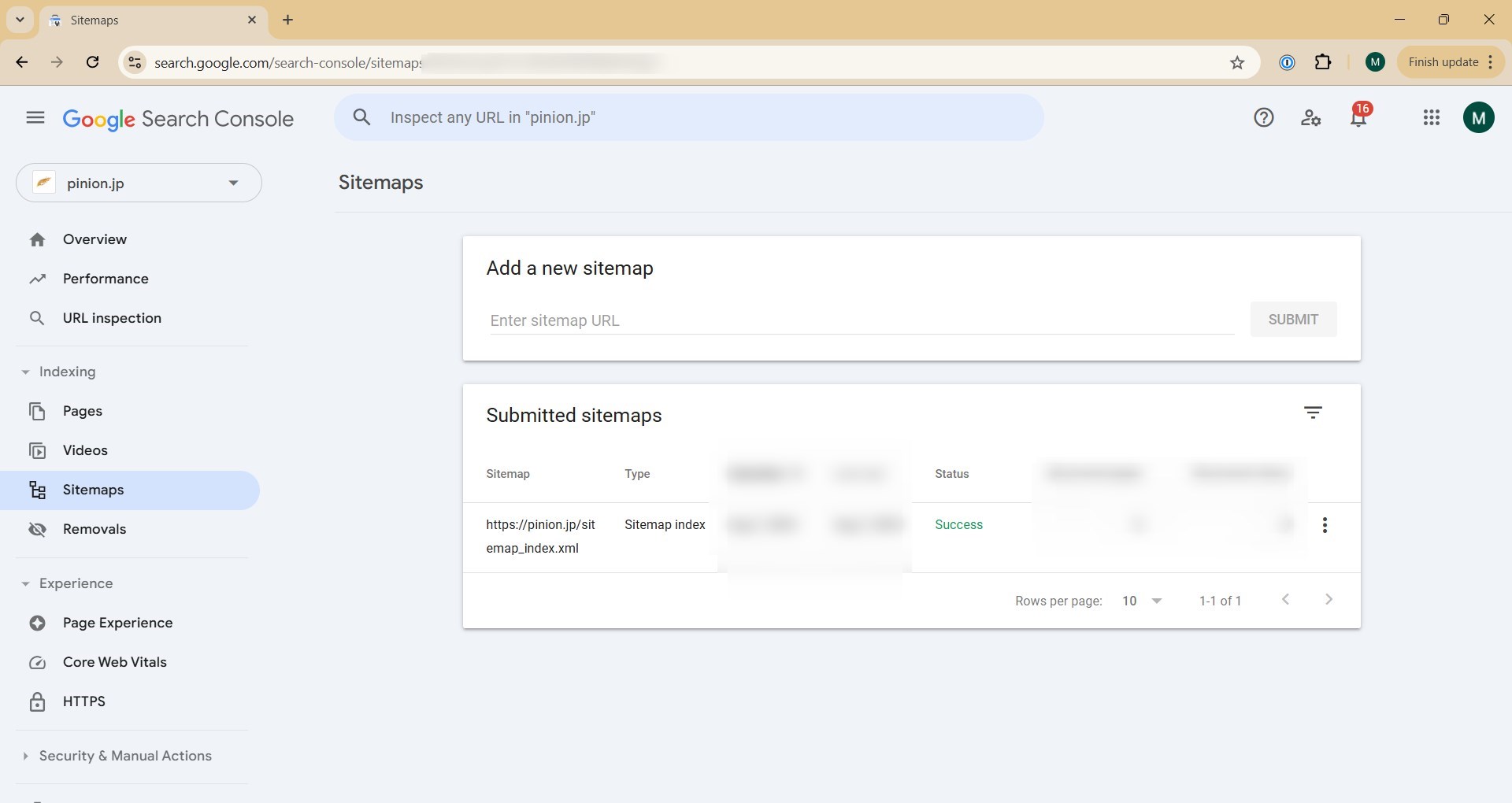The height and width of the screenshot is (803, 1512).
Task: Go to previous page of sitemaps
Action: (1285, 600)
